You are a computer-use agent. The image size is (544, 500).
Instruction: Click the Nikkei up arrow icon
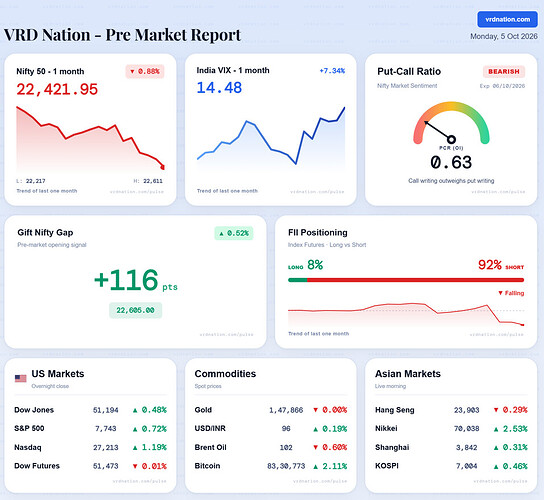click(496, 429)
